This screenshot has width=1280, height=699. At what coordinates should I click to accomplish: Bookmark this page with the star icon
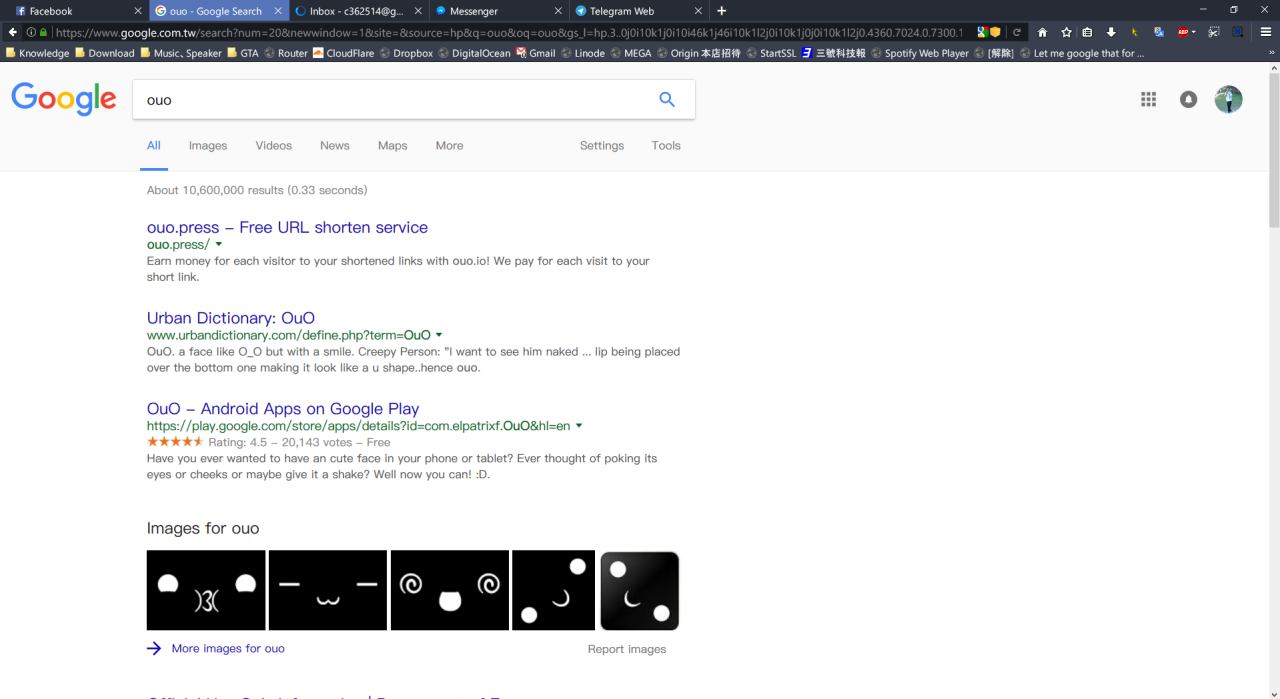1066,32
